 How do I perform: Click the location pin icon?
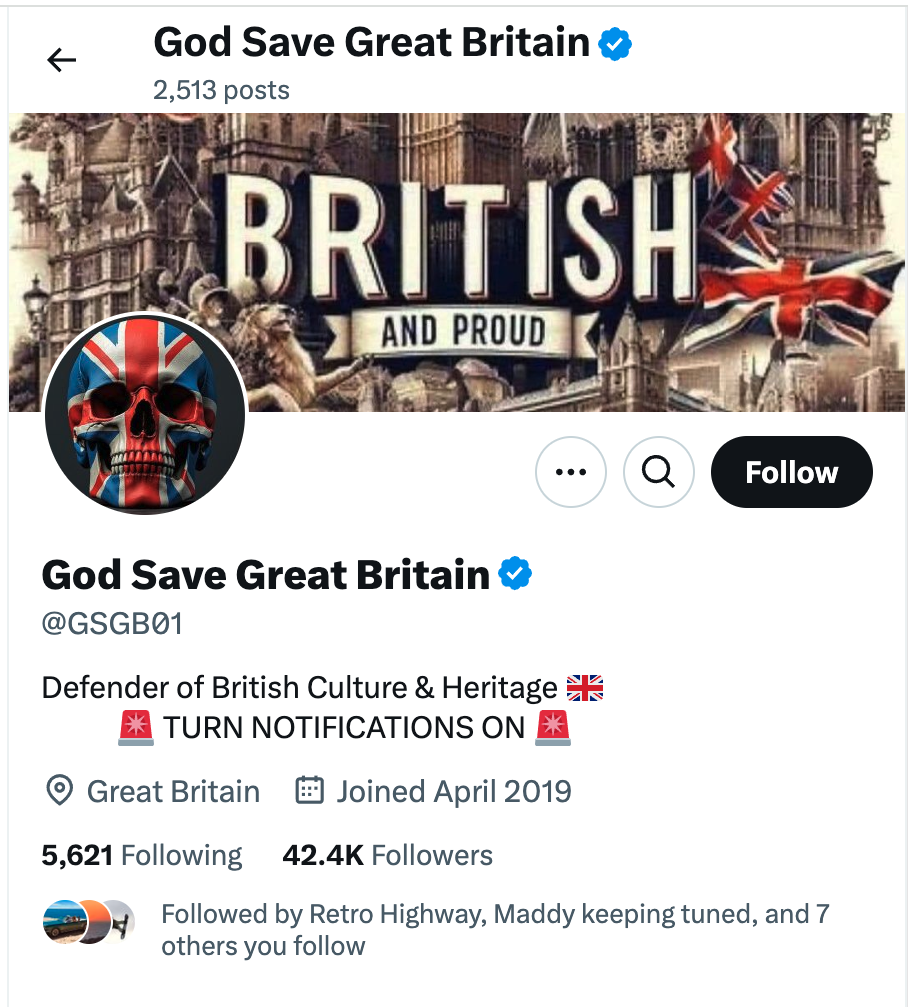(60, 792)
